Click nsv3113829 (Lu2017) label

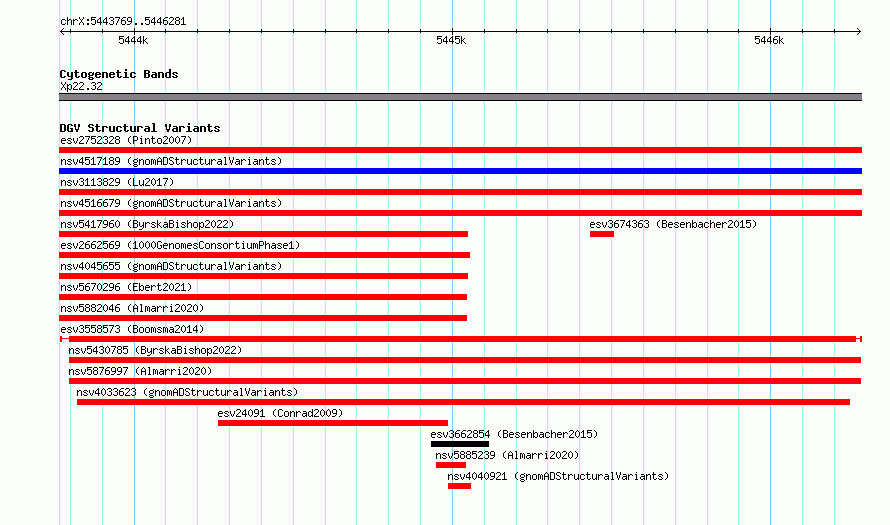click(117, 182)
